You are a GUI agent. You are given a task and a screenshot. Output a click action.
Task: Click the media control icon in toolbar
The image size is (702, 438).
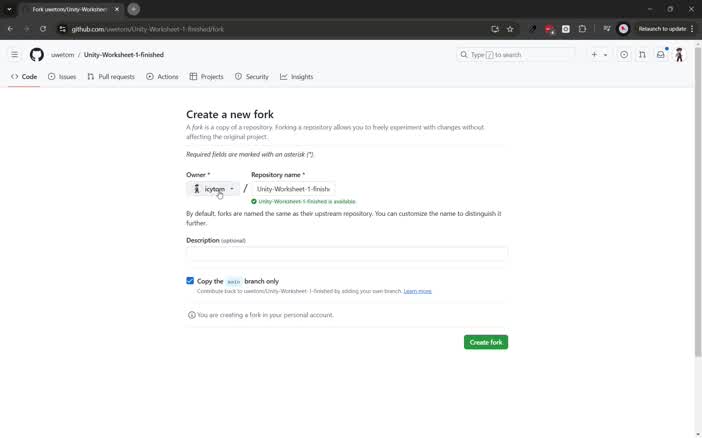607,29
